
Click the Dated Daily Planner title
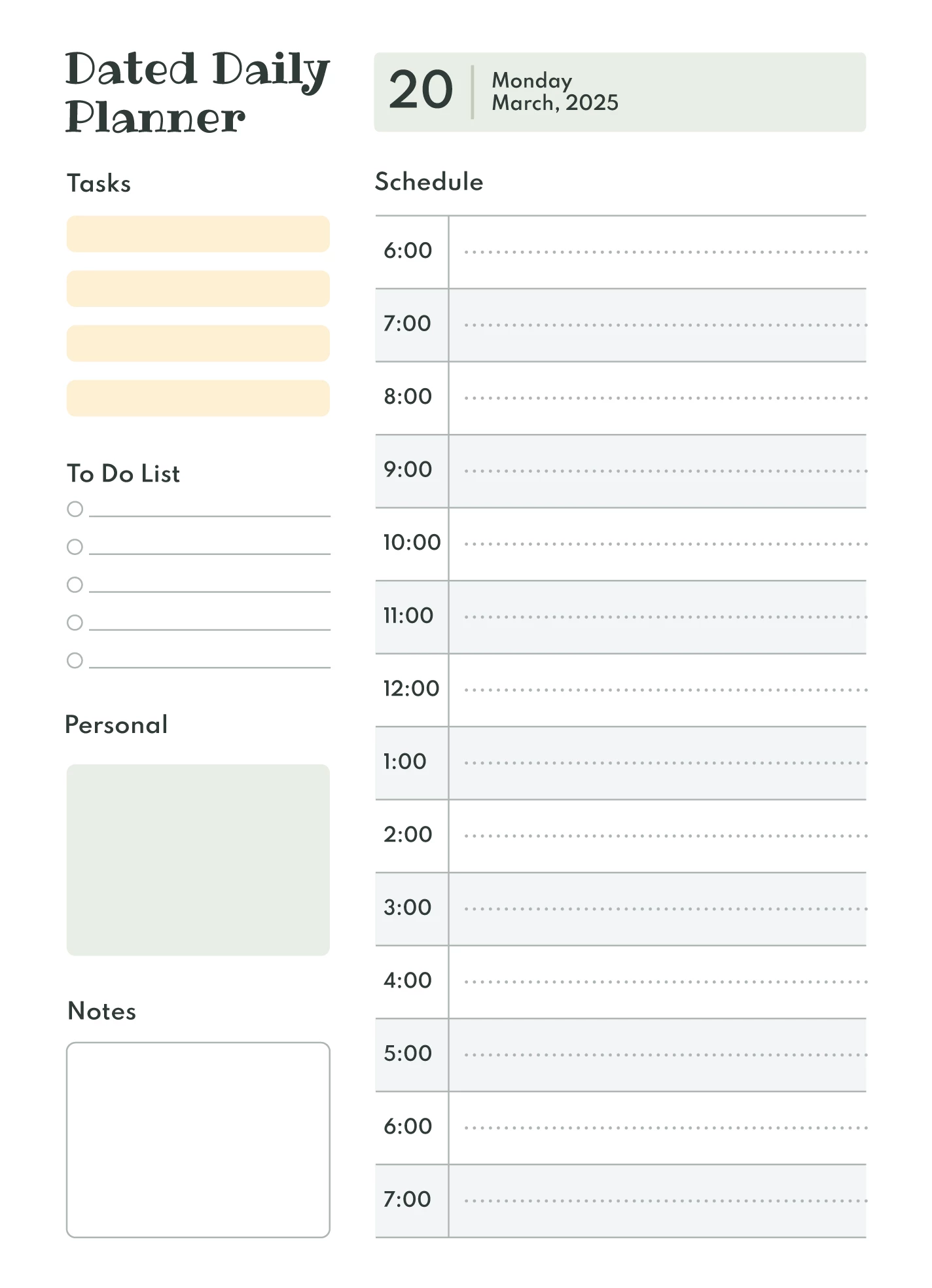pos(196,92)
